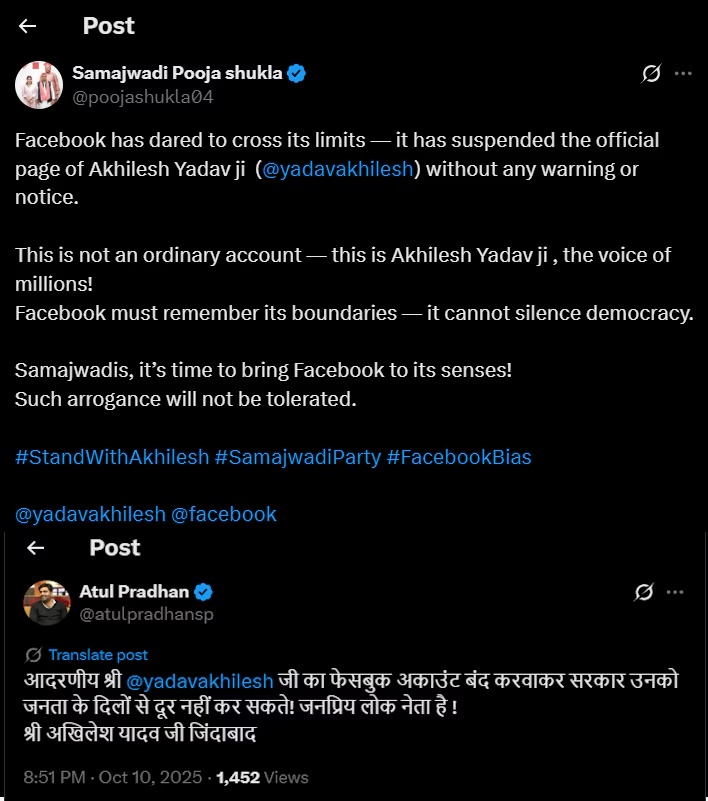Open #StandWithAkhilesh hashtag

(112, 457)
